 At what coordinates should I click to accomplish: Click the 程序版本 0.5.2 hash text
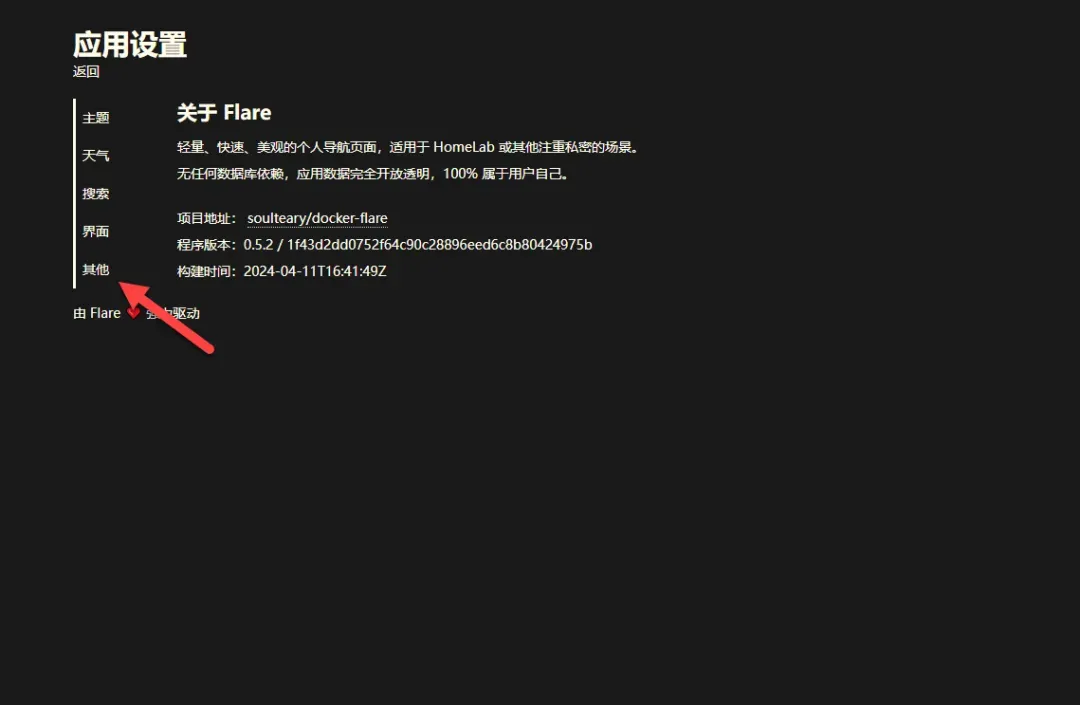click(417, 245)
